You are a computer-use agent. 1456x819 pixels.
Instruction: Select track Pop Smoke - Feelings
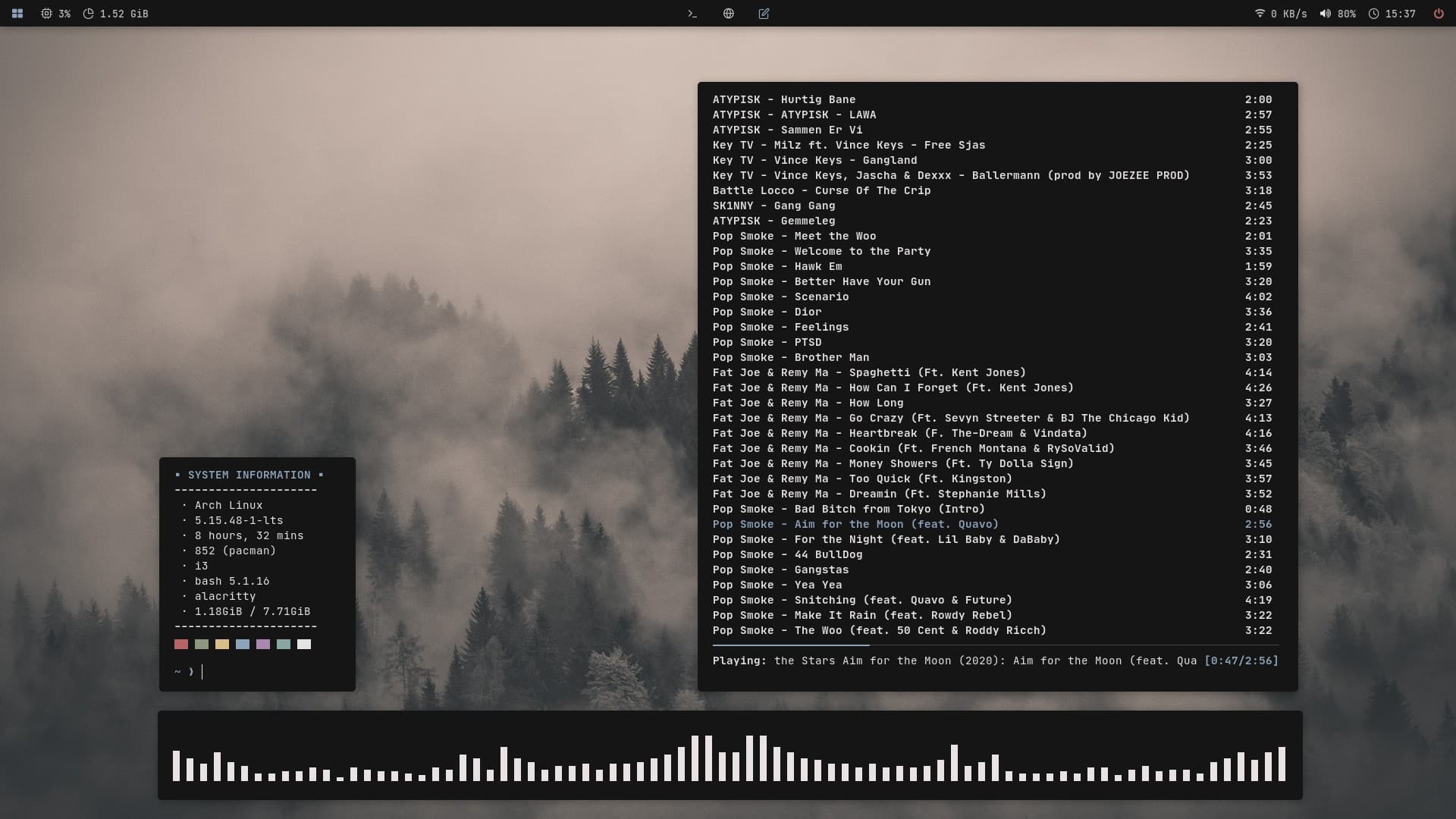coord(993,327)
